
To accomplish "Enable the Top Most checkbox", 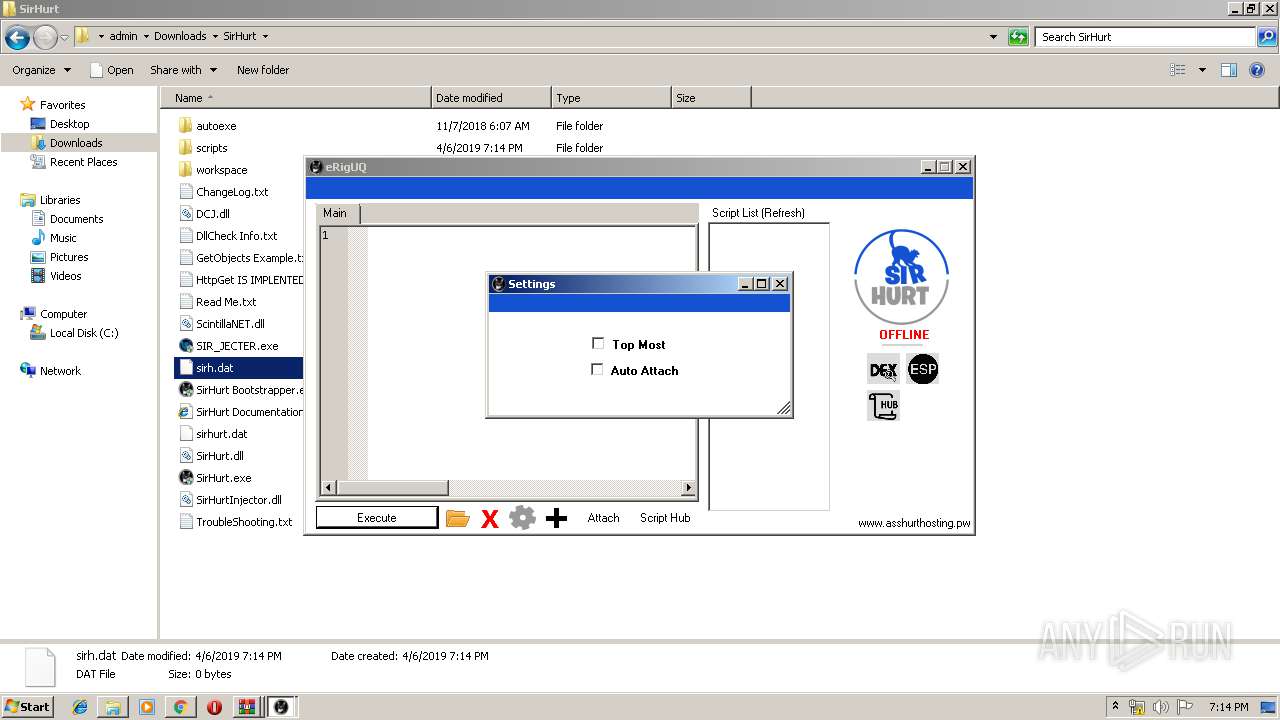I will point(598,344).
